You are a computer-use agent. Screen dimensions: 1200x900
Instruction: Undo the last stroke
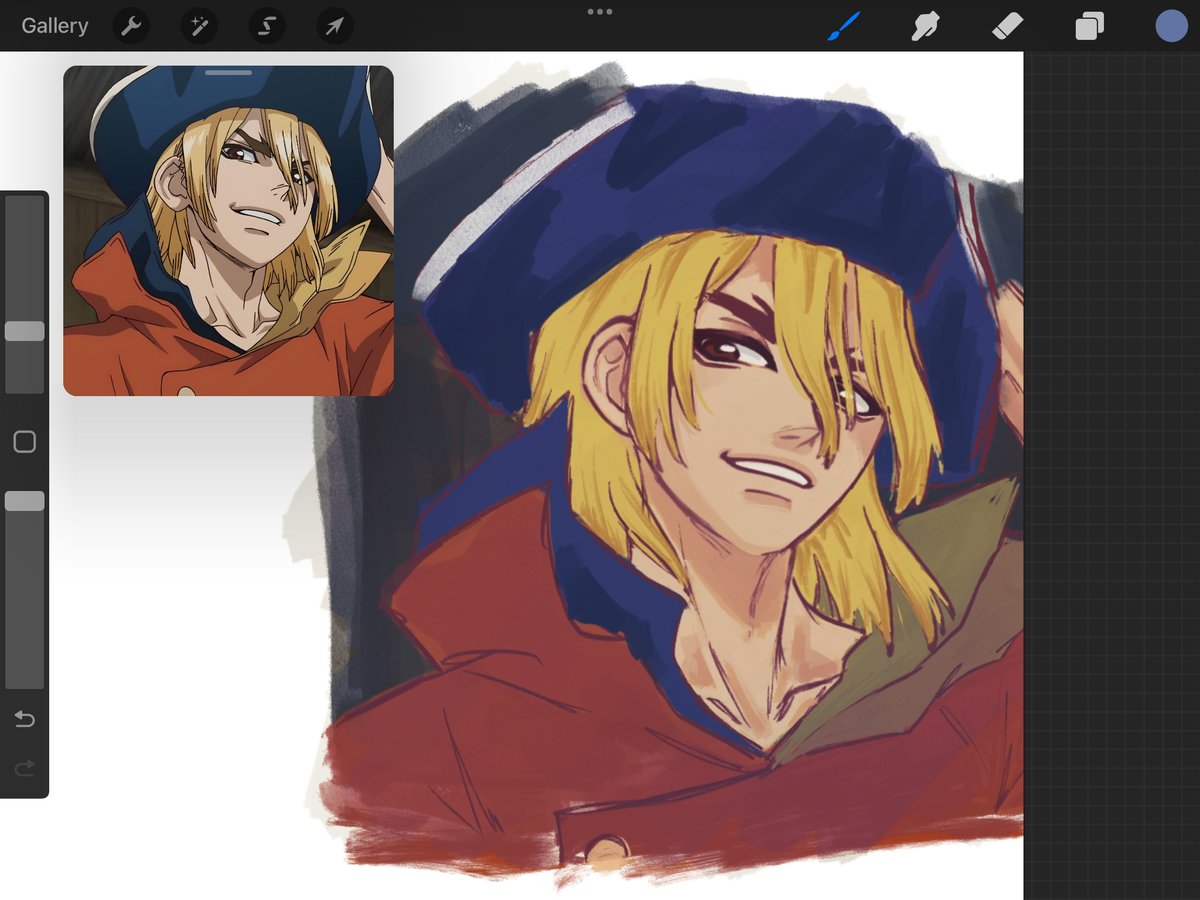tap(24, 719)
